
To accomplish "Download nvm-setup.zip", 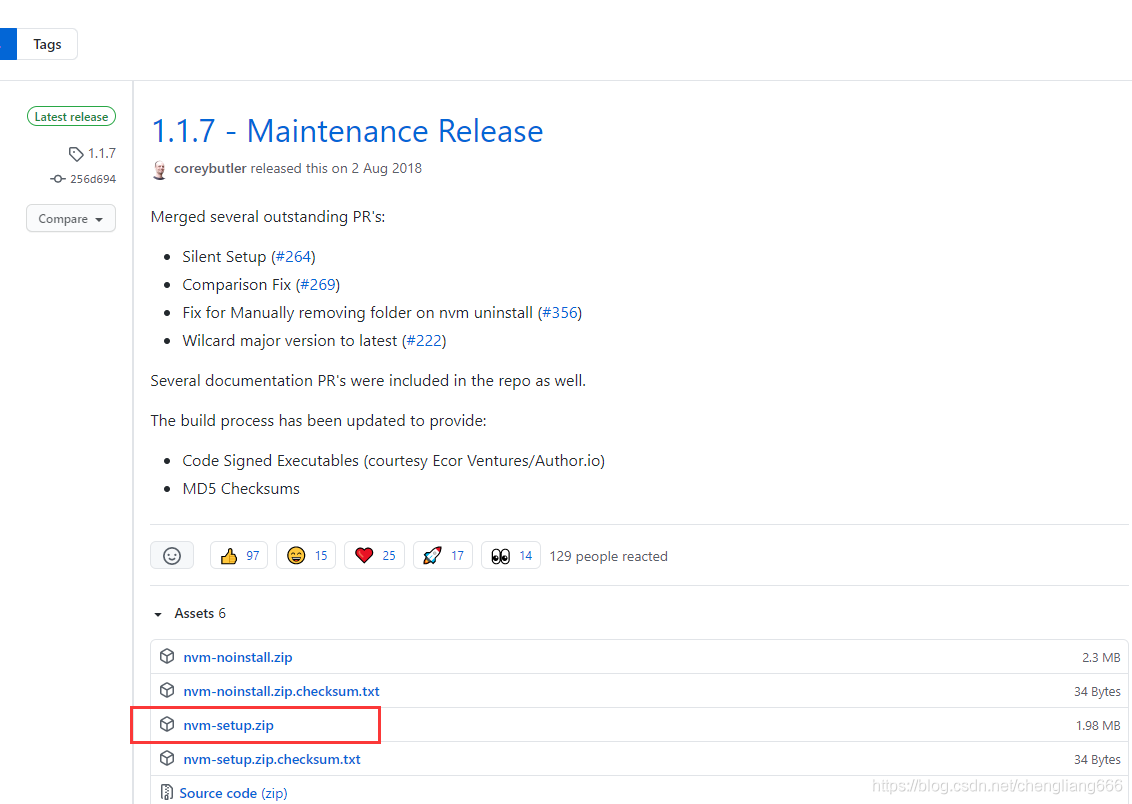I will click(x=229, y=724).
